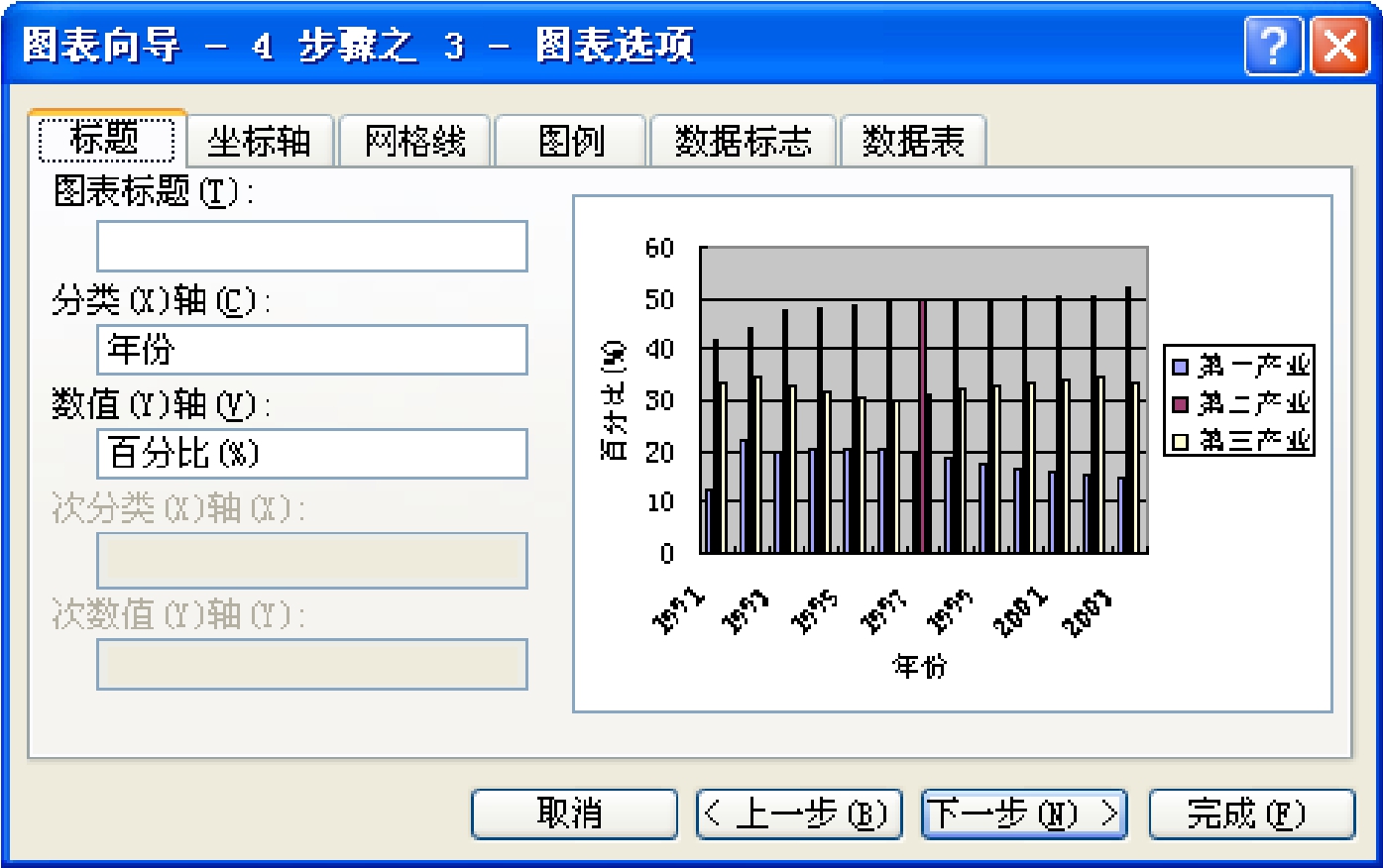Open the 网格线 tab

click(x=415, y=141)
